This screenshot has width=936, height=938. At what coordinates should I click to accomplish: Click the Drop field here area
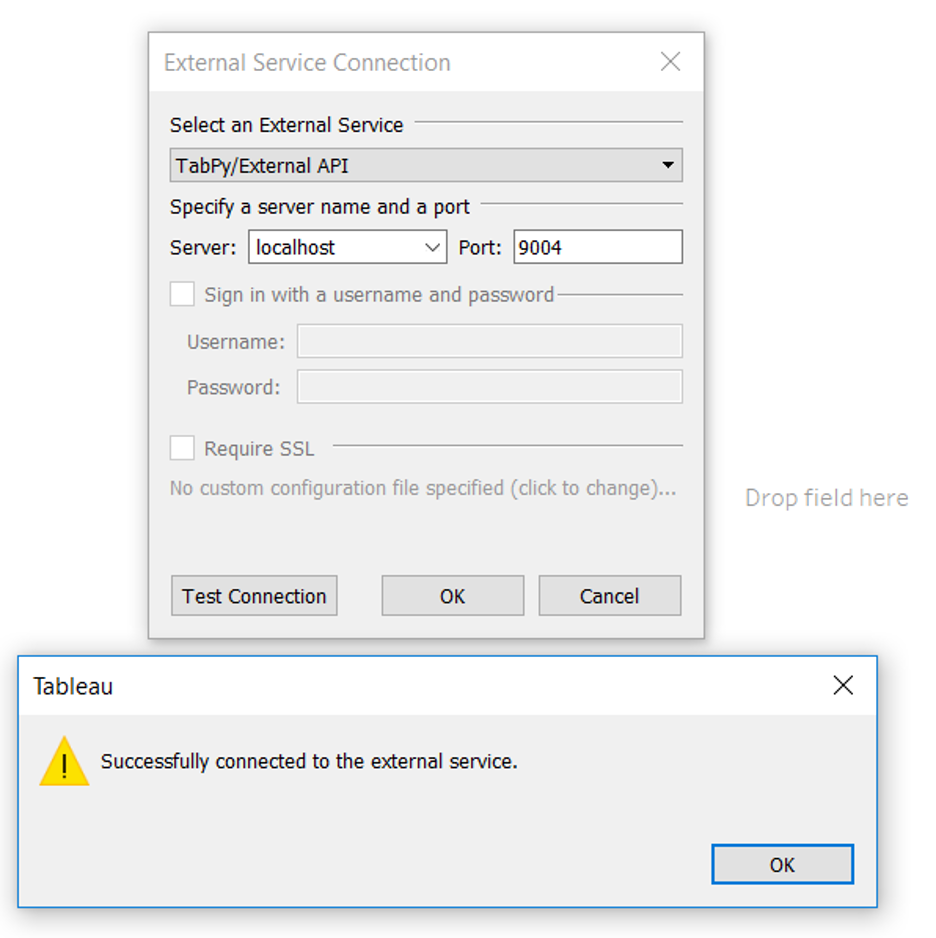point(826,497)
